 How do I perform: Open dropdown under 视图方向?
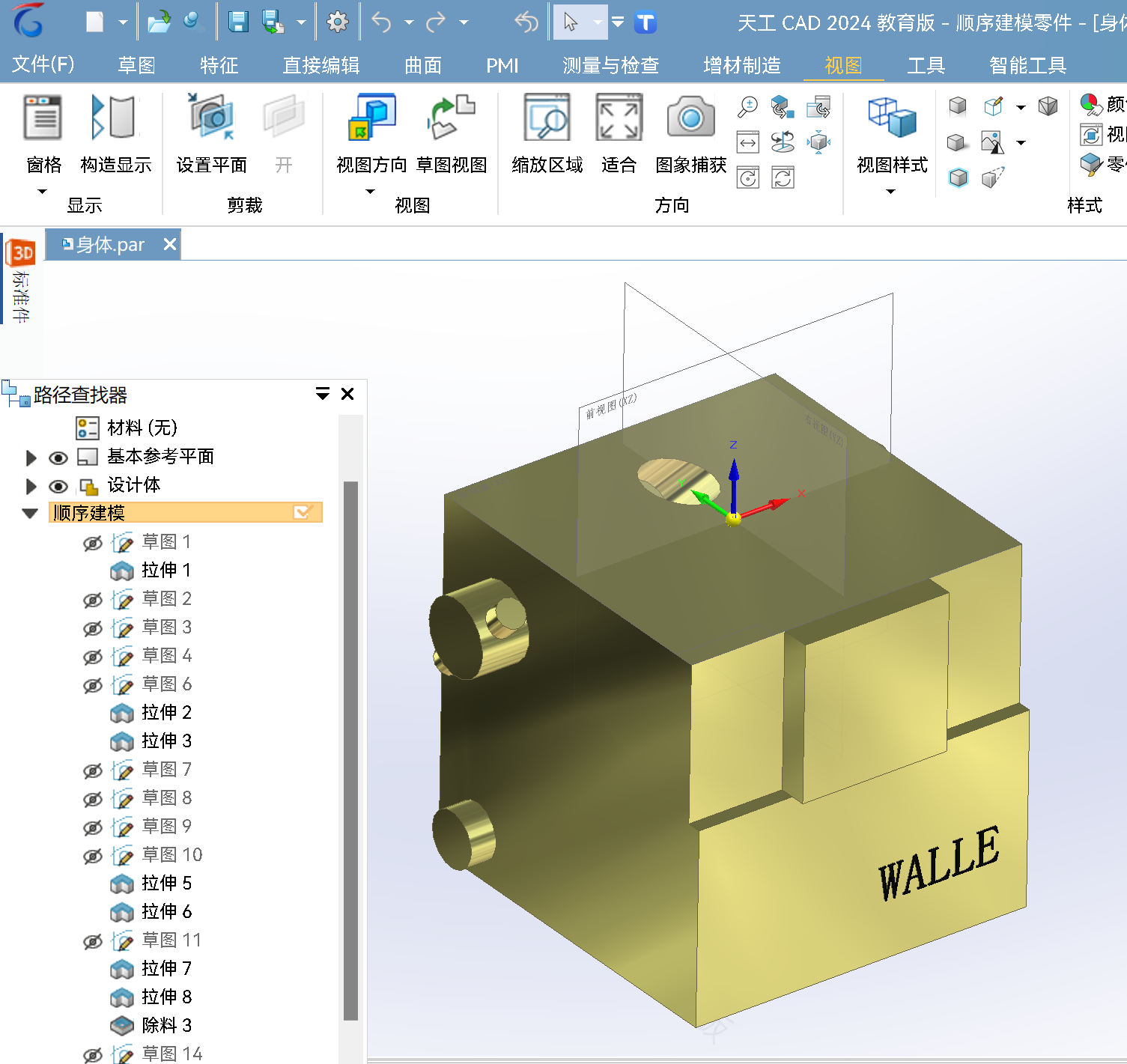pyautogui.click(x=371, y=192)
